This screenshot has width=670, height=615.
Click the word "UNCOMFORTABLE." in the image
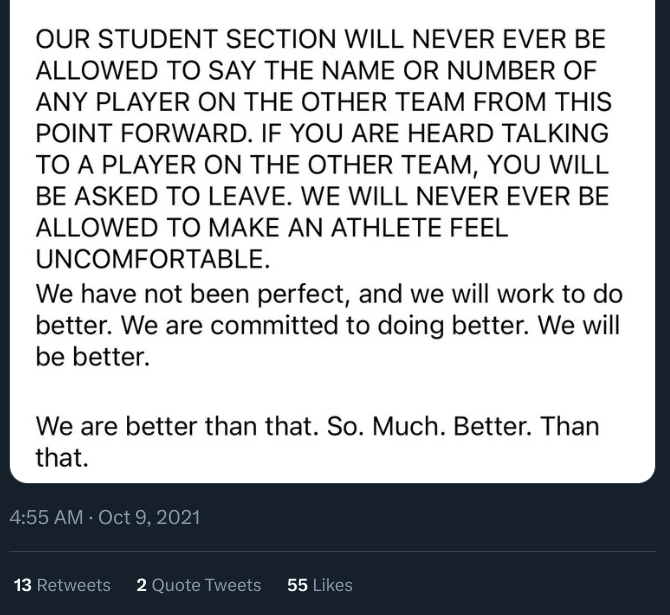pos(153,258)
